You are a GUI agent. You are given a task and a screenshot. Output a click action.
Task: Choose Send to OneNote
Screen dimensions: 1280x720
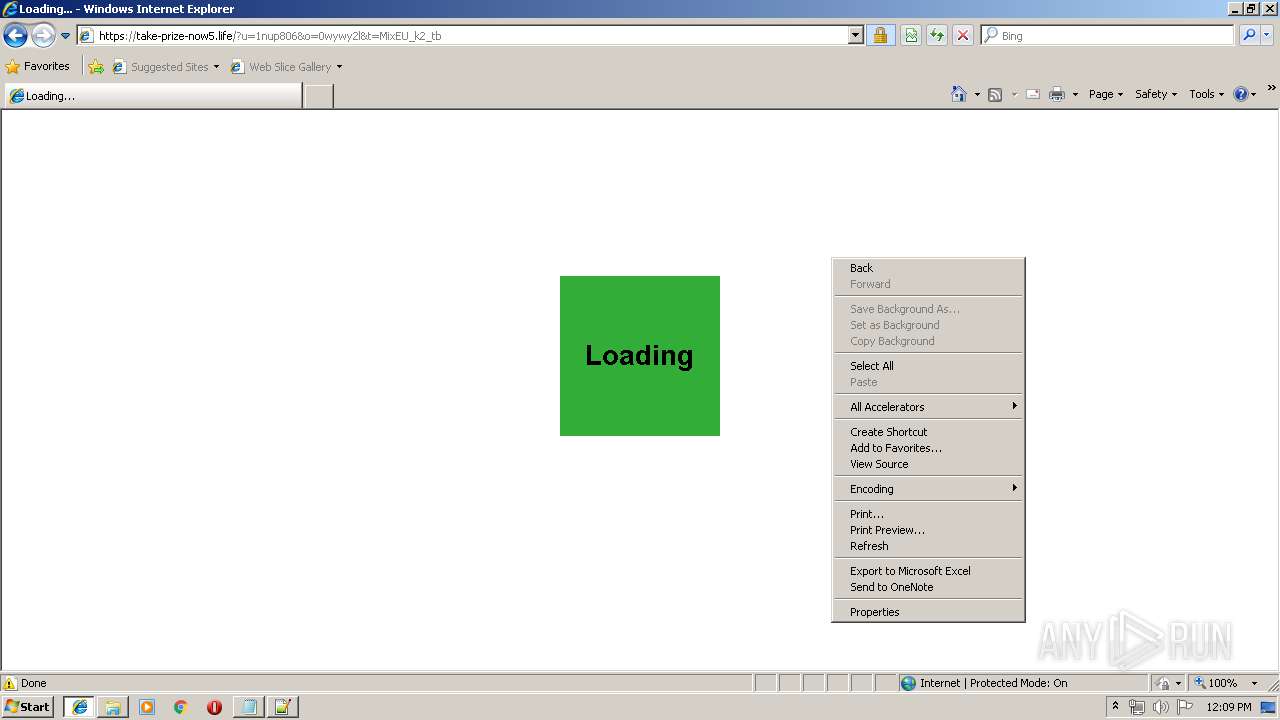tap(928, 587)
